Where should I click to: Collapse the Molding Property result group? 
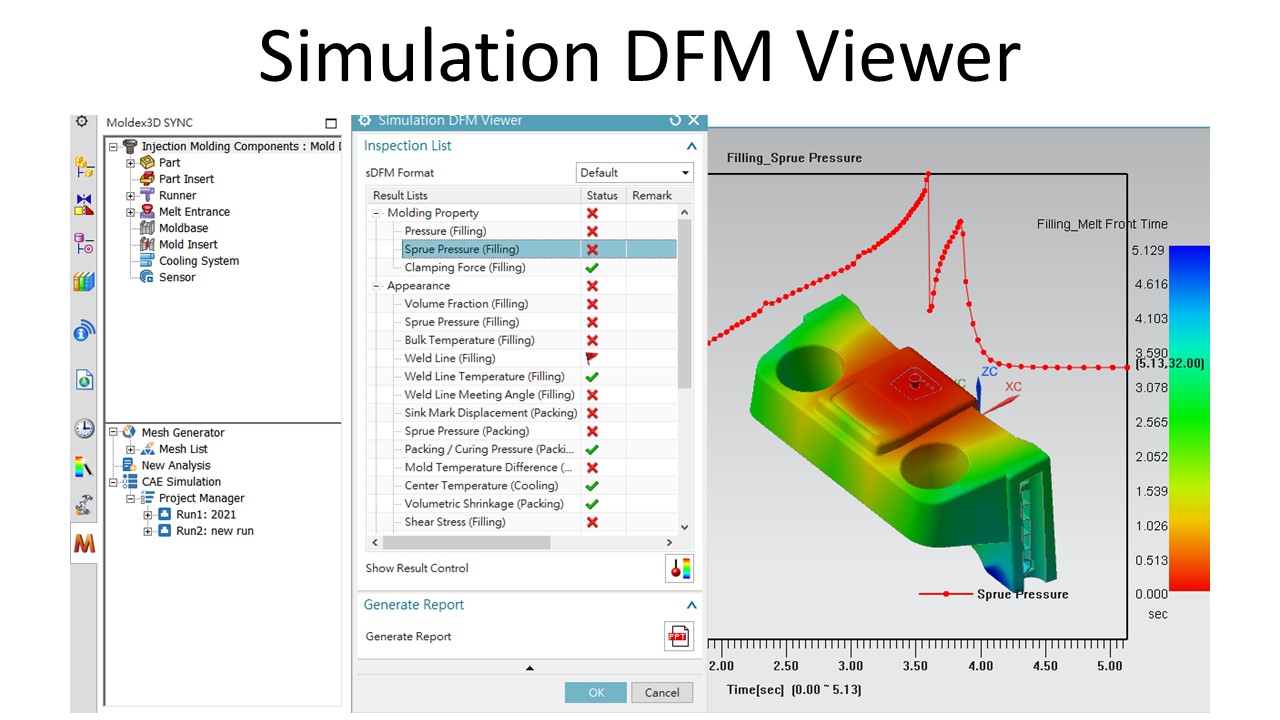377,213
